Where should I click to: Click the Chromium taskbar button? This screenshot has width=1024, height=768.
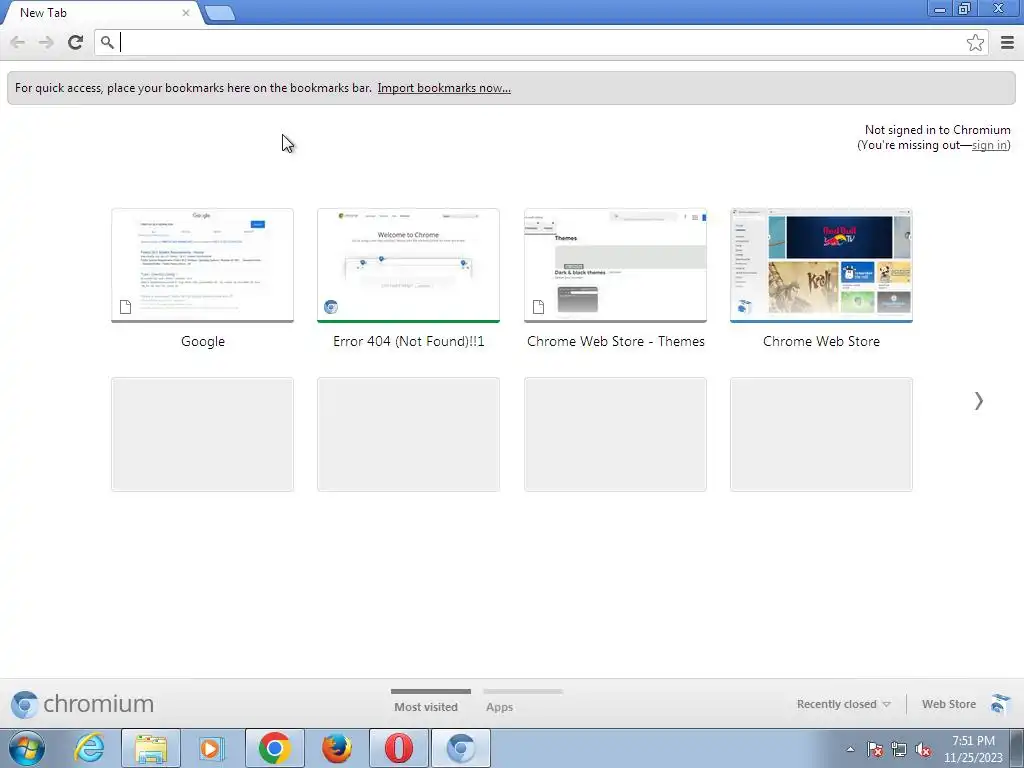460,748
